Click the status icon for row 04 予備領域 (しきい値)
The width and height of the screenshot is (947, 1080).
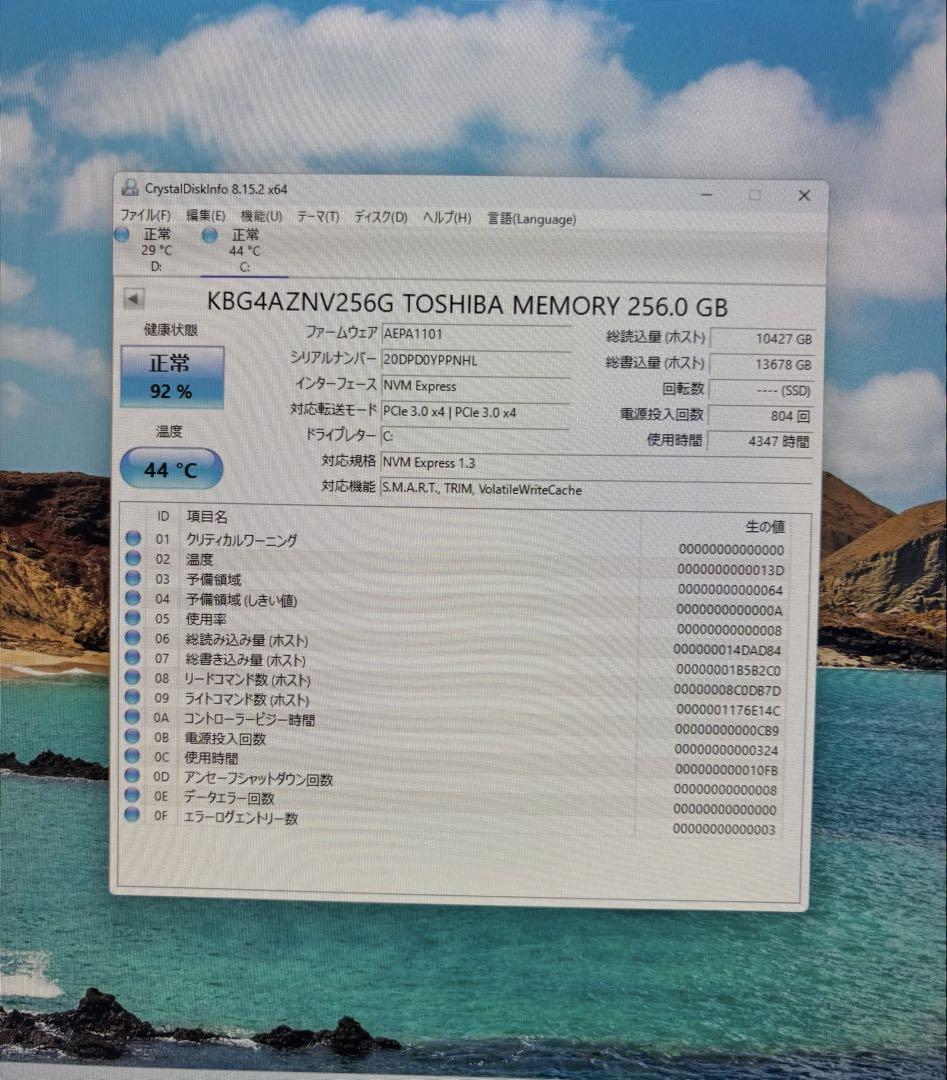[x=134, y=598]
